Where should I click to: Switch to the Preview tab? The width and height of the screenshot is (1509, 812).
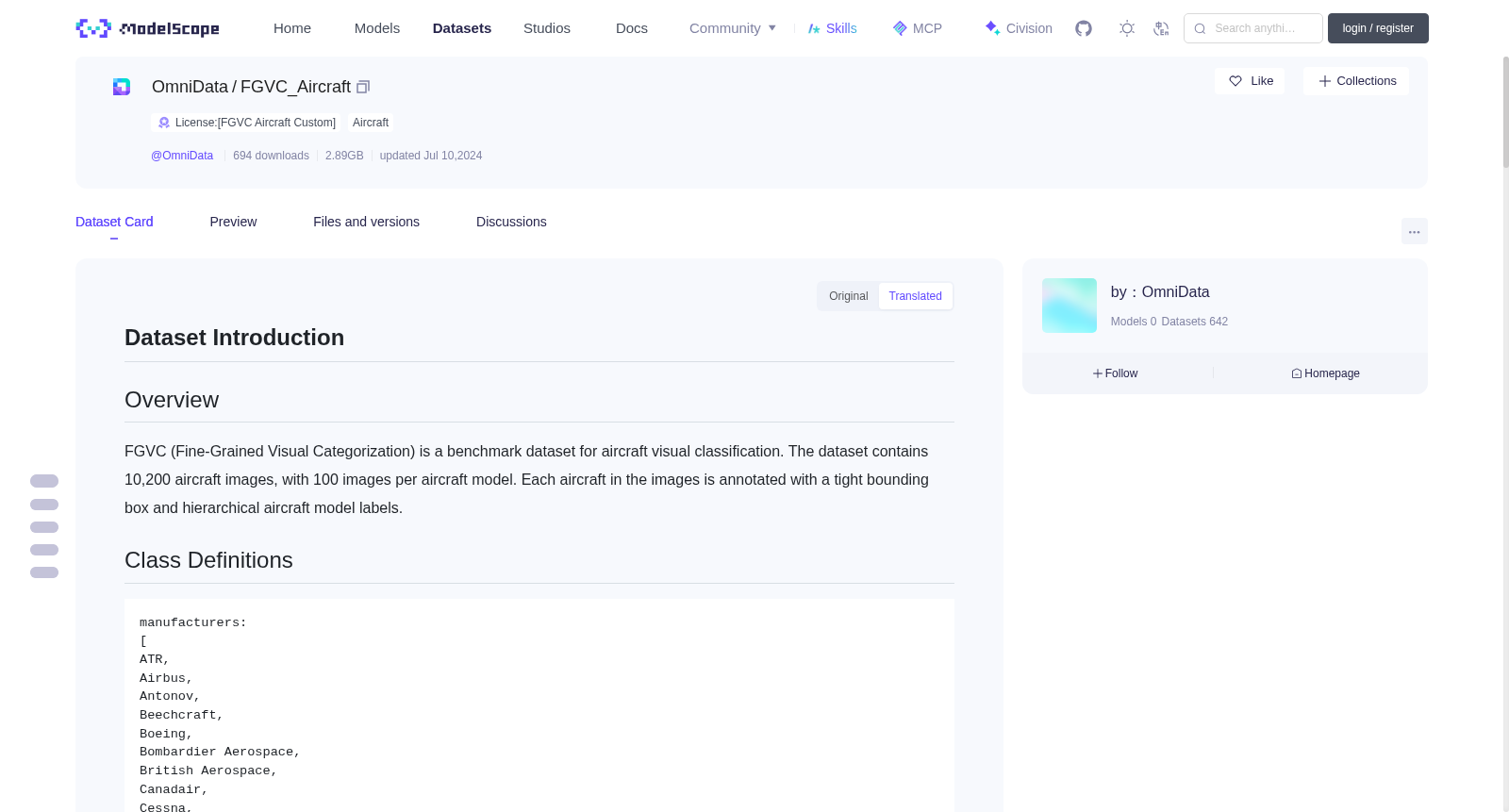click(x=233, y=222)
